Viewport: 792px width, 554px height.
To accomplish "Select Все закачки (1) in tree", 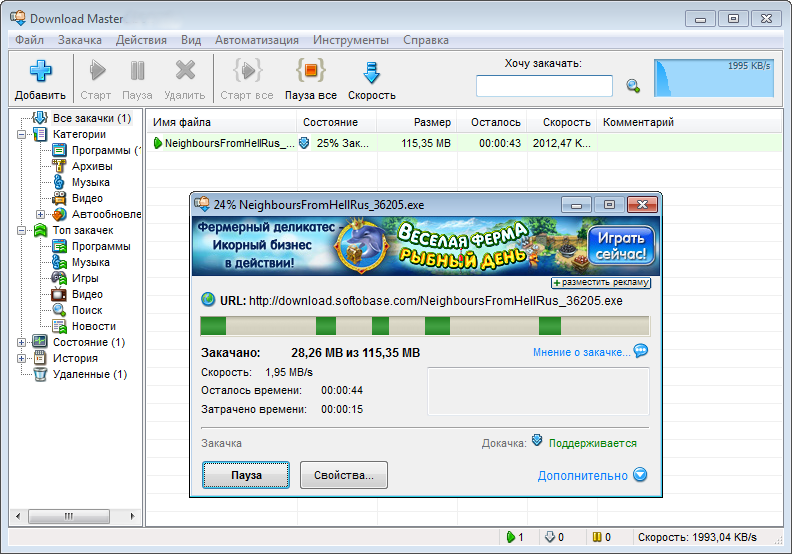I will point(92,118).
